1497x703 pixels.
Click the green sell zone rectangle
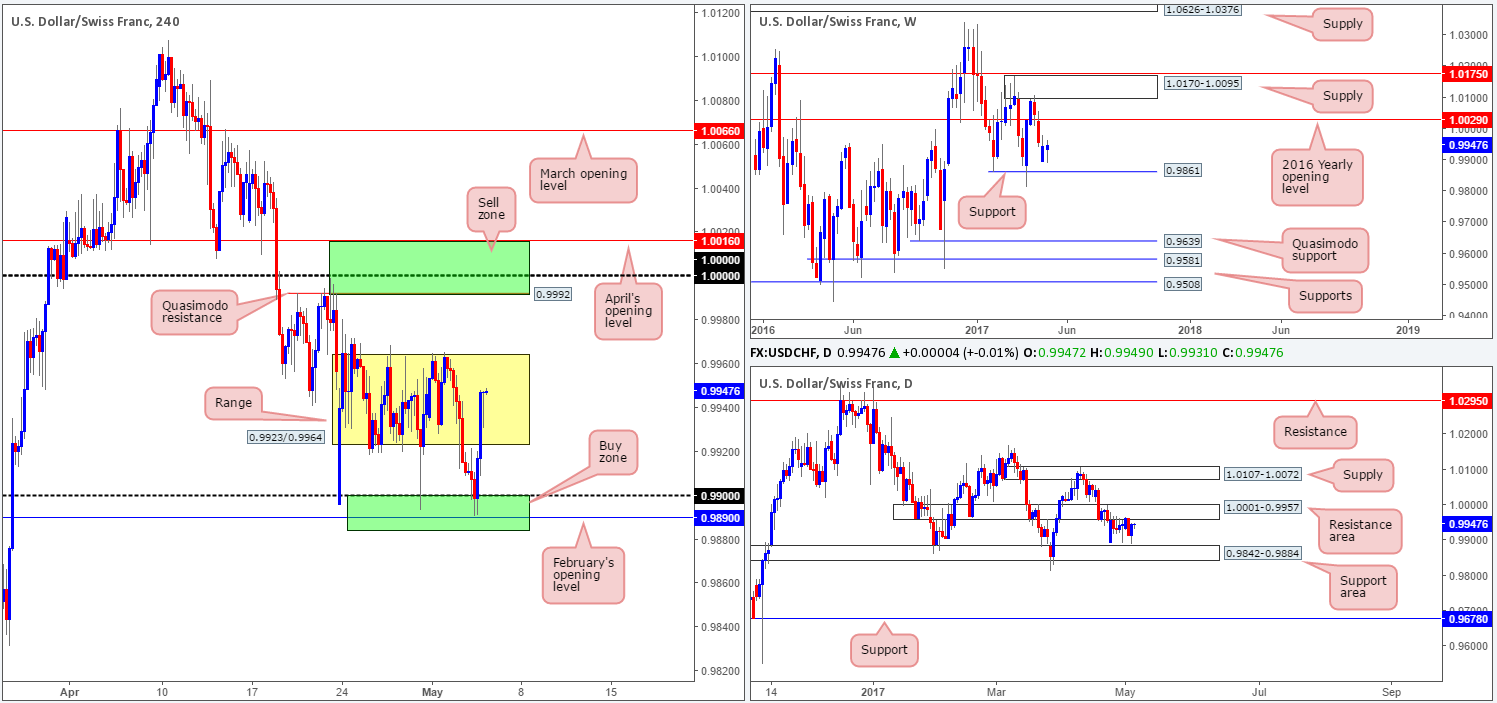(429, 267)
